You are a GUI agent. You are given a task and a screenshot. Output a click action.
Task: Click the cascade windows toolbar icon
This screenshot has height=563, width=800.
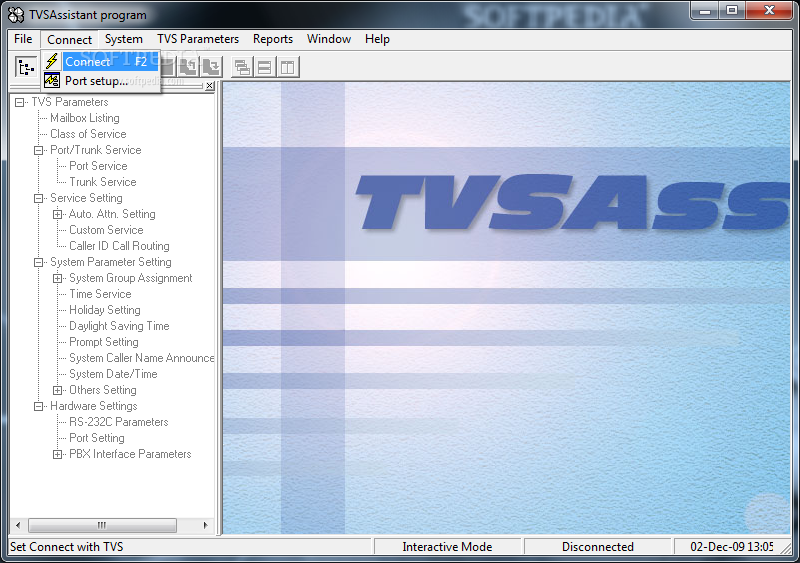242,67
